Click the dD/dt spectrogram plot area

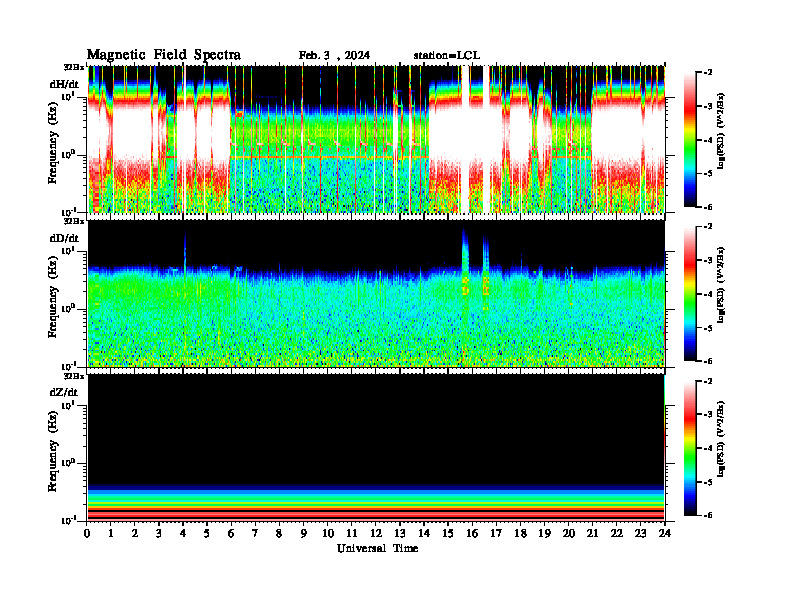[x=376, y=294]
